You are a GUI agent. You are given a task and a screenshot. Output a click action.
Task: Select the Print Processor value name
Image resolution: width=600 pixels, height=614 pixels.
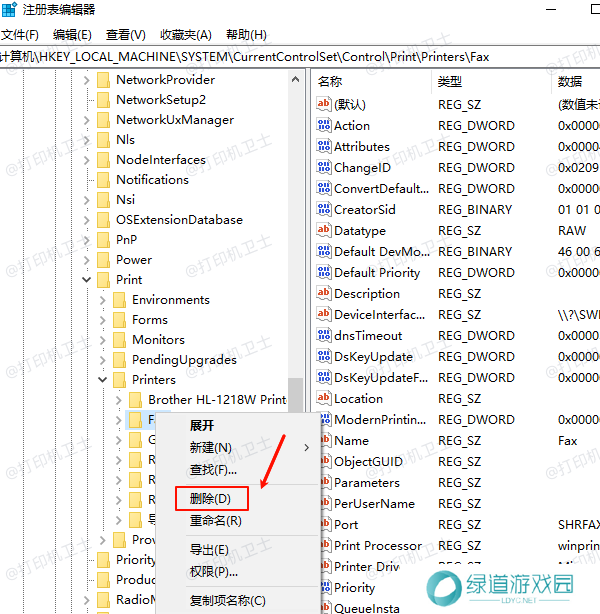tap(378, 545)
